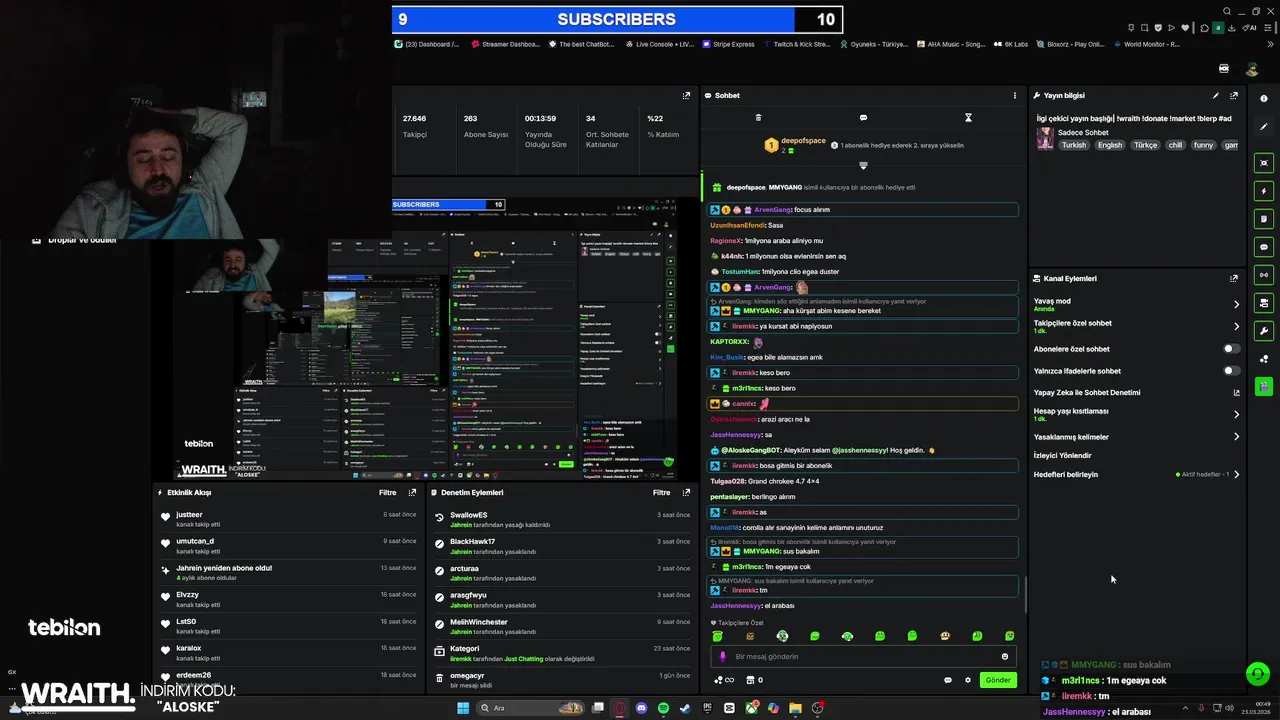
Task: Click the chat bubble icon beside gear
Action: point(948,680)
